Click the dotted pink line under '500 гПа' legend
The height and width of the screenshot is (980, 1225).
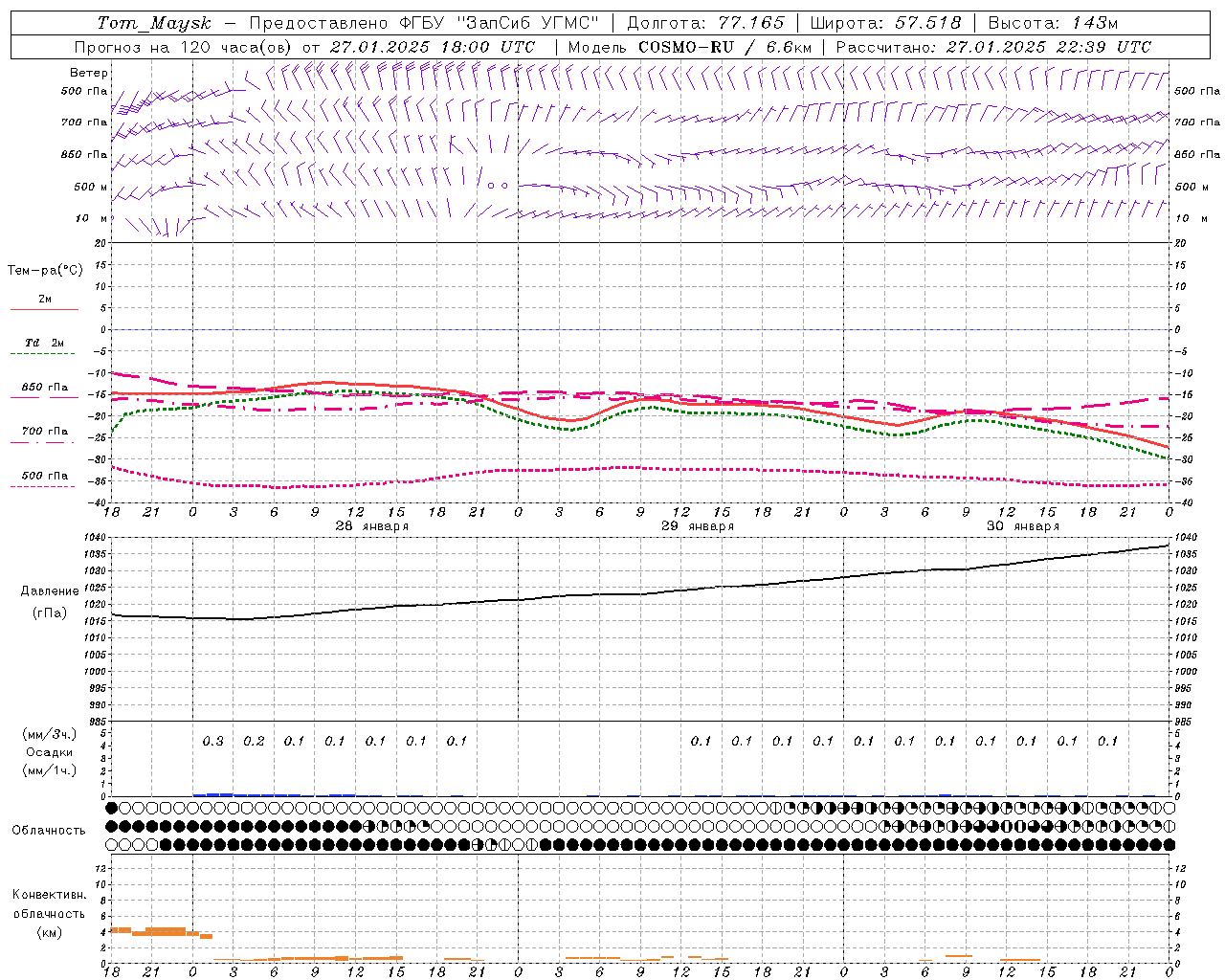(x=42, y=486)
